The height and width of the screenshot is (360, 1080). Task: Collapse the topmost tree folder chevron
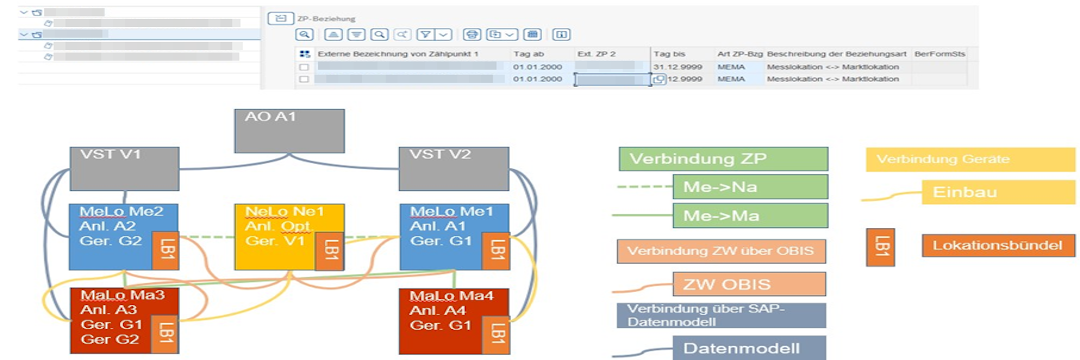[x=23, y=12]
